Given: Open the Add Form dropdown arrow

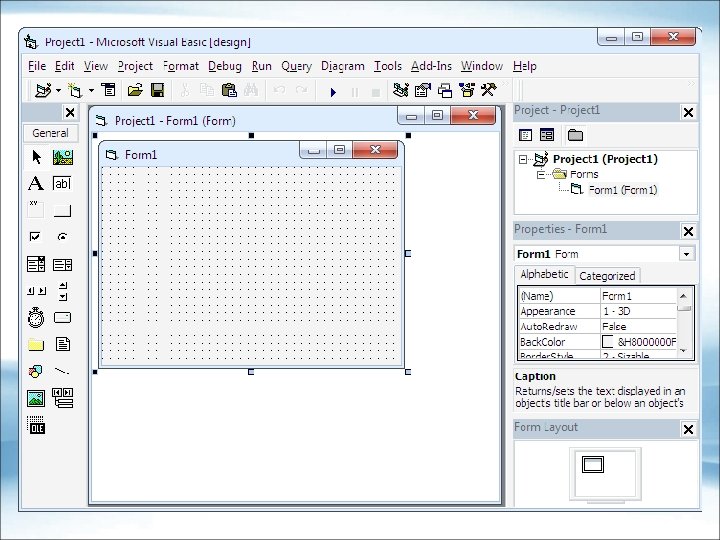Looking at the screenshot, I should click(x=91, y=90).
